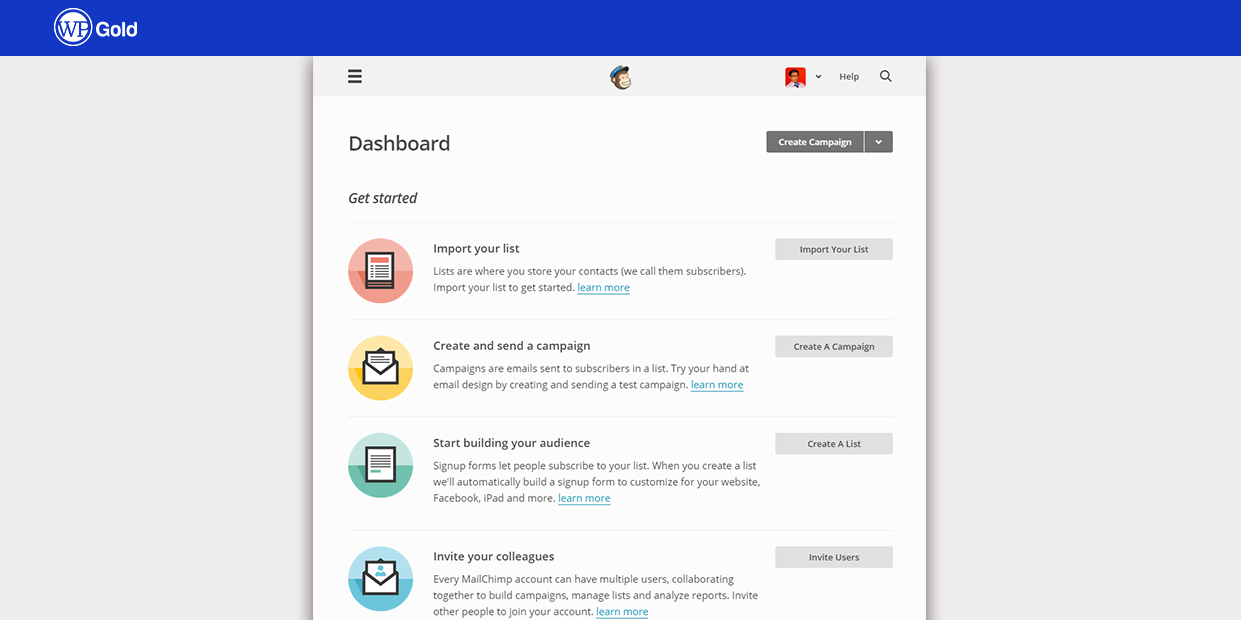This screenshot has width=1241, height=620.
Task: Open learn more link about test campaigns
Action: 716,385
